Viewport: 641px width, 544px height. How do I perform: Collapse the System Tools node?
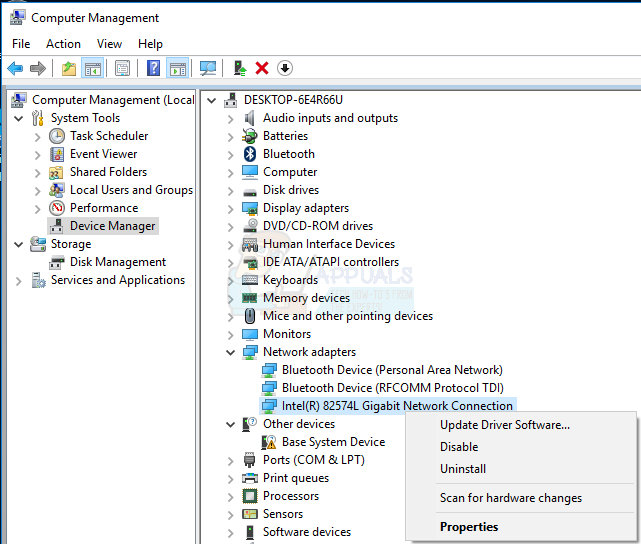[18, 118]
